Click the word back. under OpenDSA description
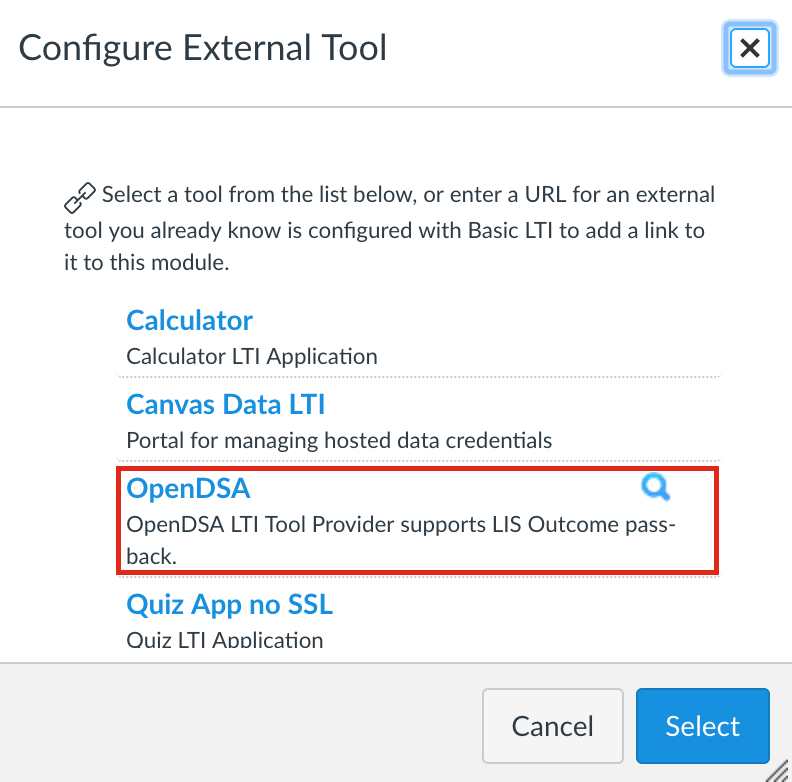 point(152,557)
